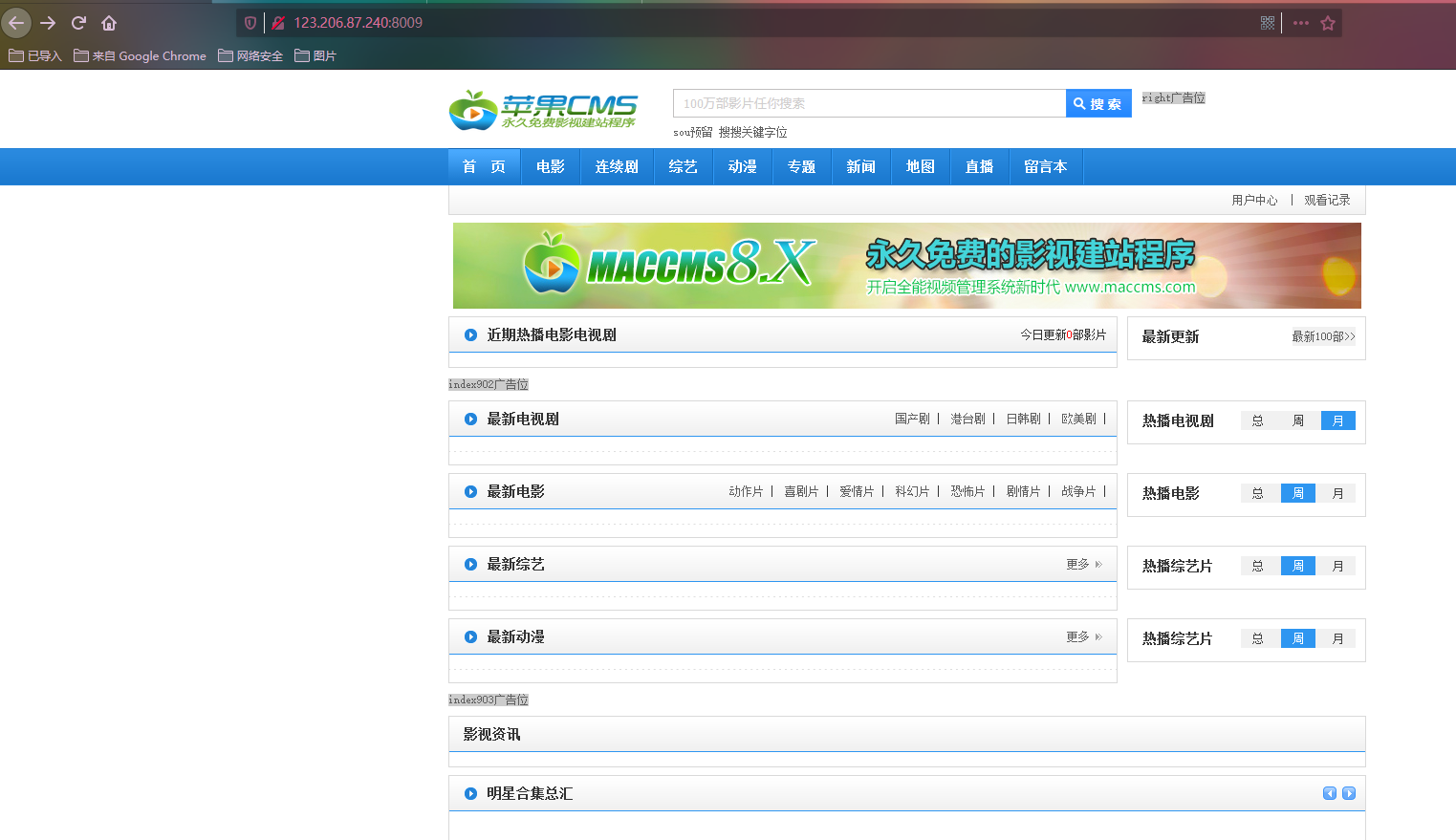Select 月 tab for 热播电影

1338,493
